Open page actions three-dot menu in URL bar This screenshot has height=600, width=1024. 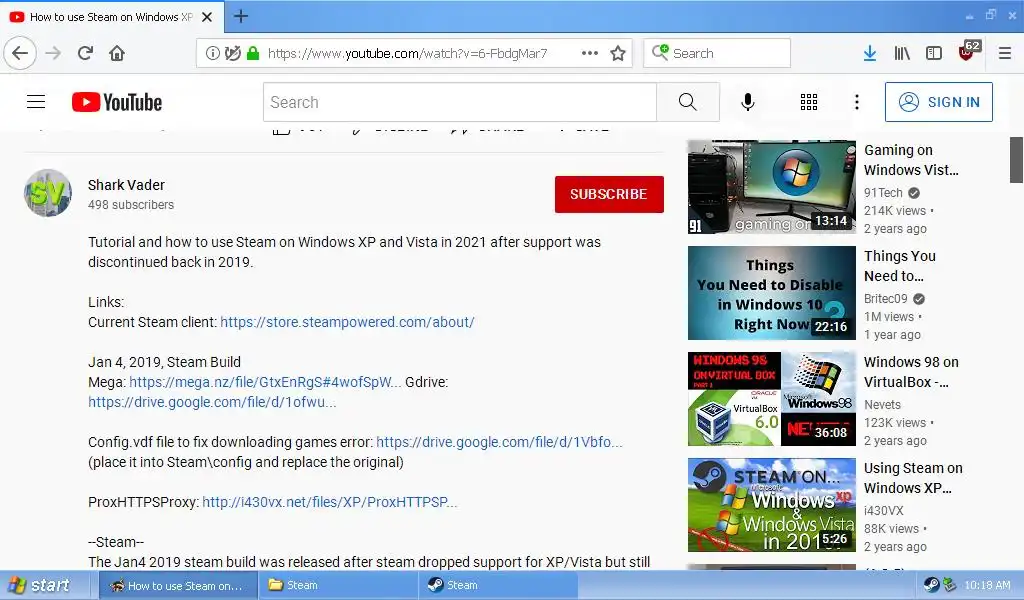590,53
